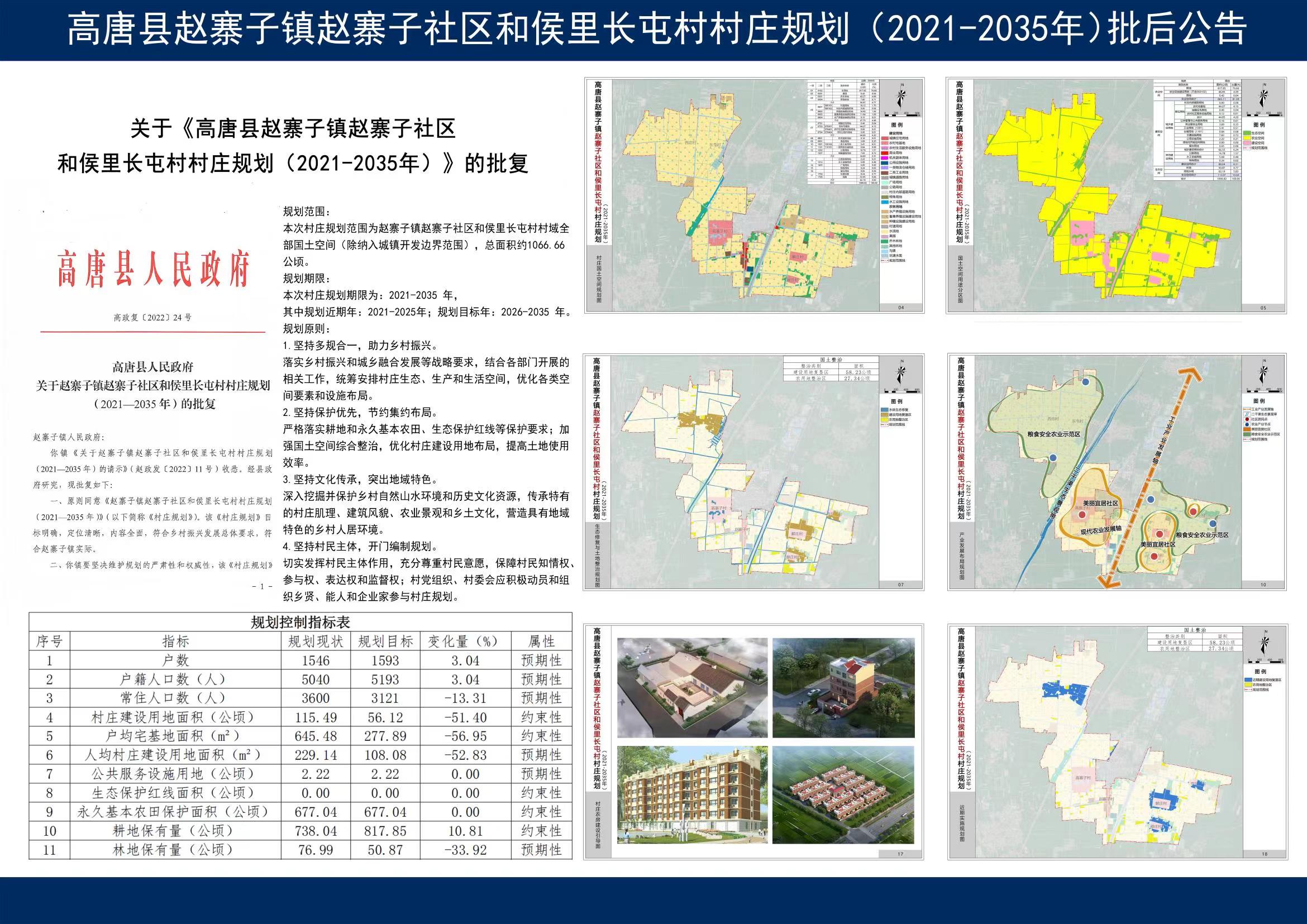Click the orange 美丽宜居社区 legend swatch on map 10
The width and height of the screenshot is (1307, 924).
tap(1247, 429)
